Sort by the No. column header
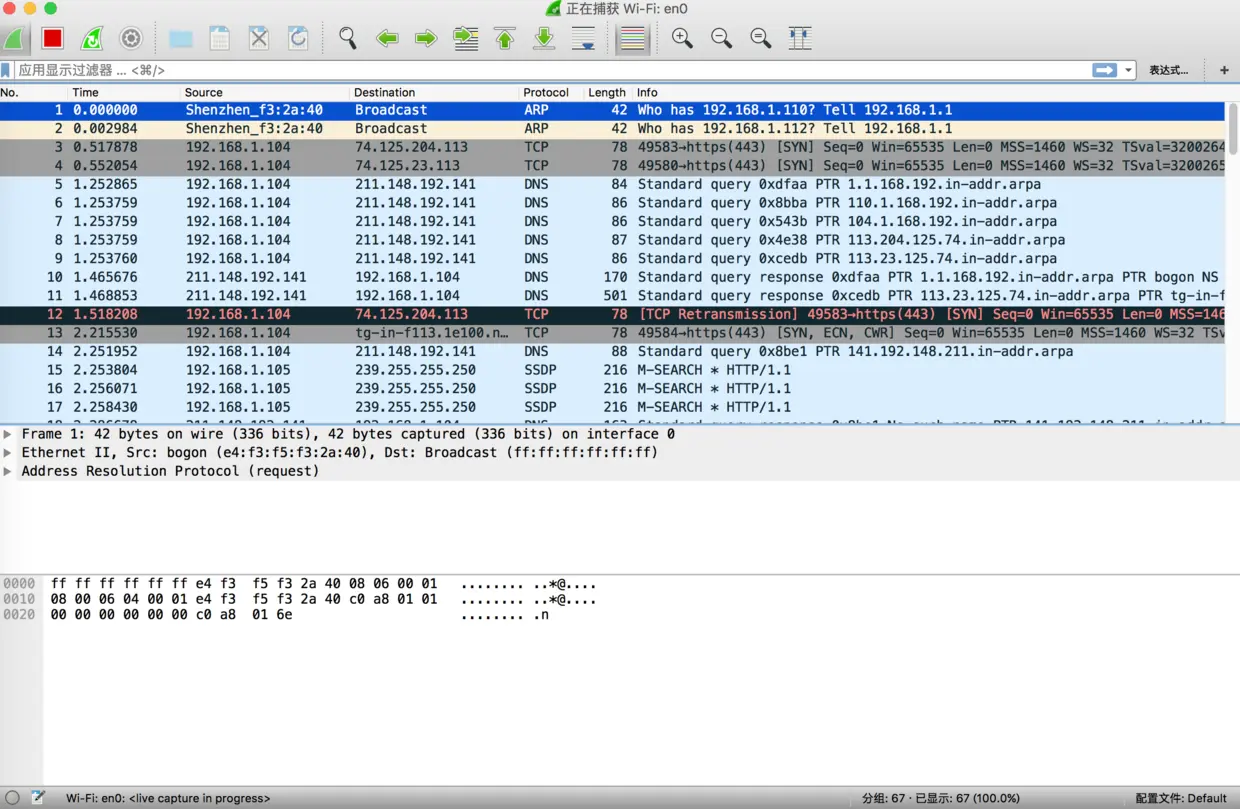 (34, 92)
